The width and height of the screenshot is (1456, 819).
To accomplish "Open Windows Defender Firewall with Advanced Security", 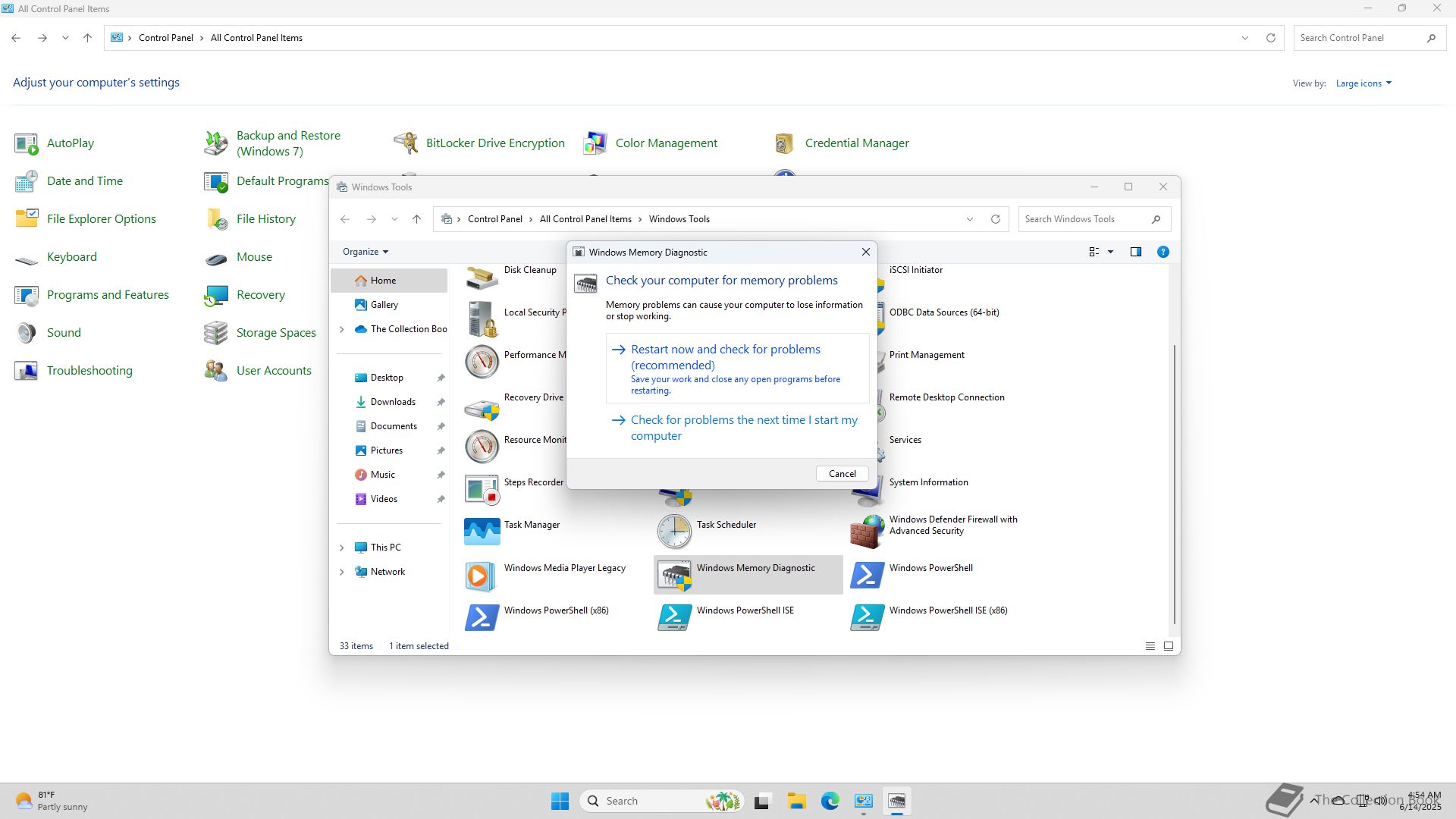I will (867, 532).
